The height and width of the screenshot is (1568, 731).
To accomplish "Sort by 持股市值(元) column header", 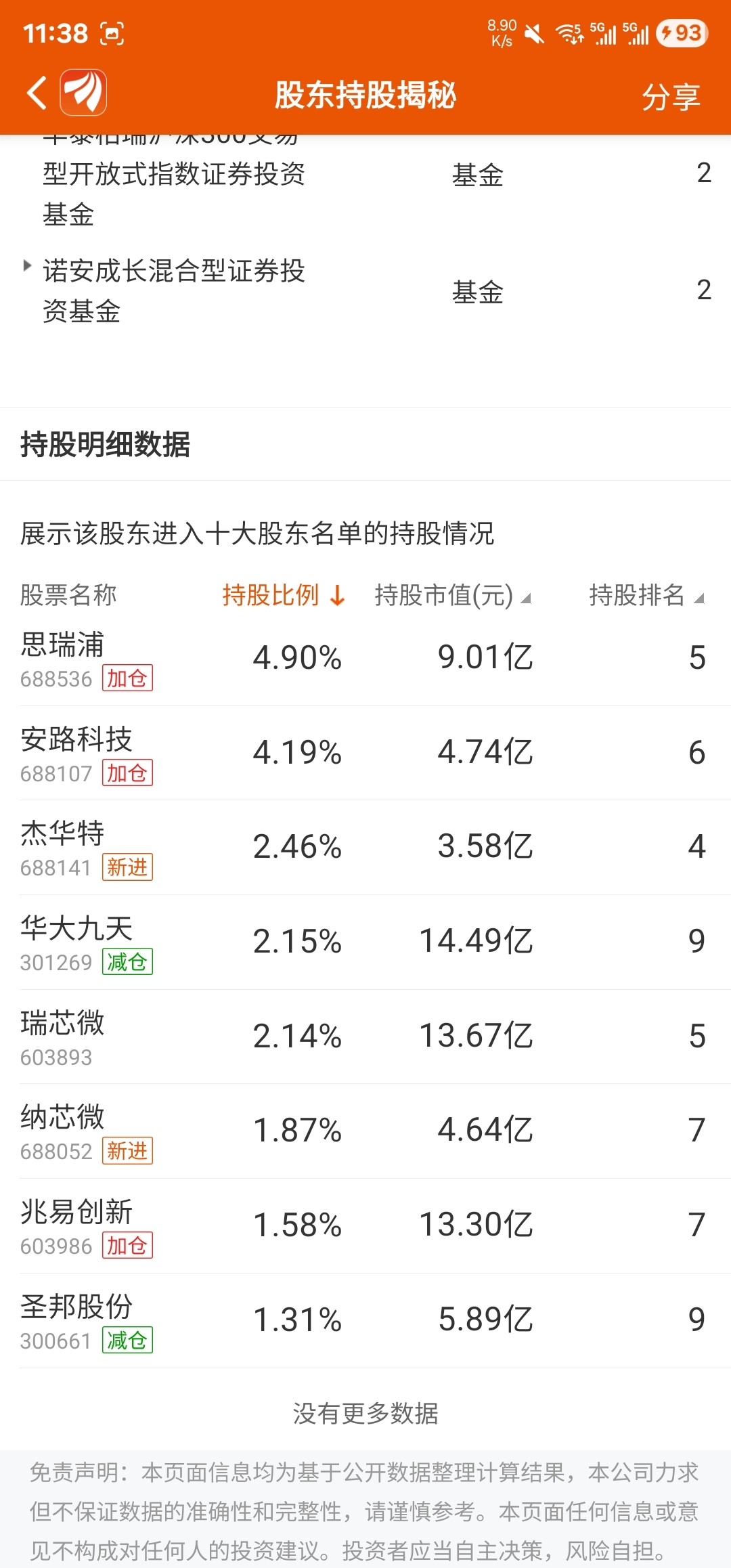I will click(453, 595).
